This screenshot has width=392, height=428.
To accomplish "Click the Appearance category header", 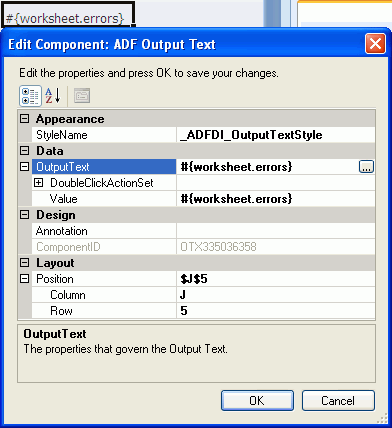I will [x=197, y=119].
